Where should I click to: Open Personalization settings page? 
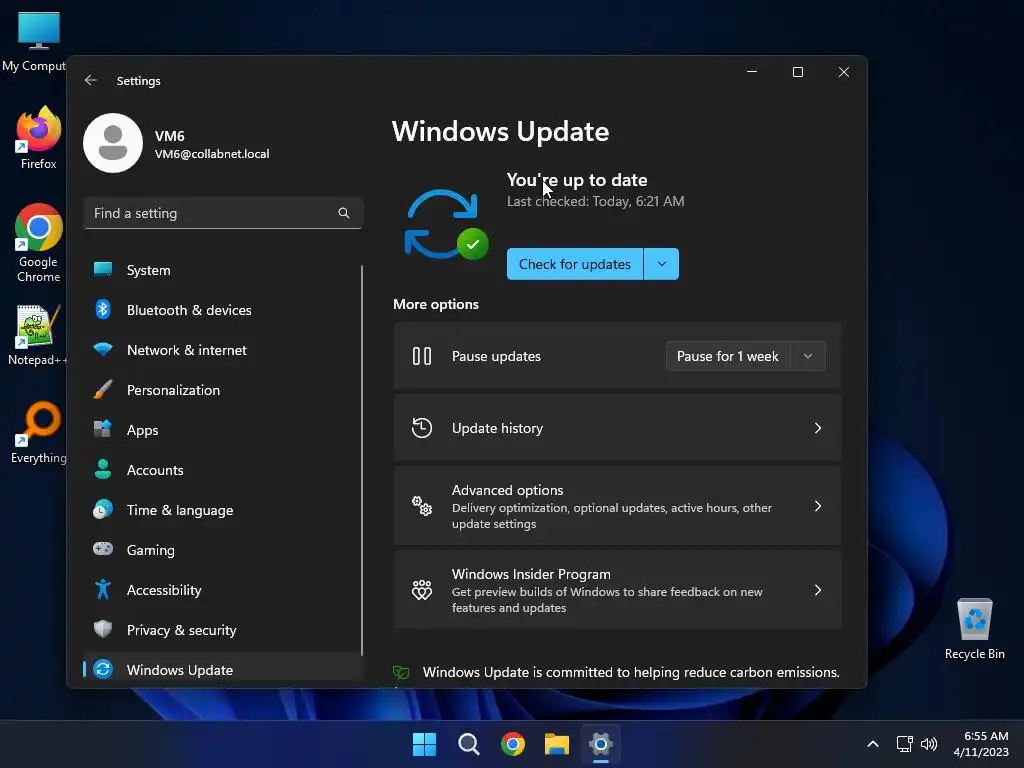[x=223, y=390]
